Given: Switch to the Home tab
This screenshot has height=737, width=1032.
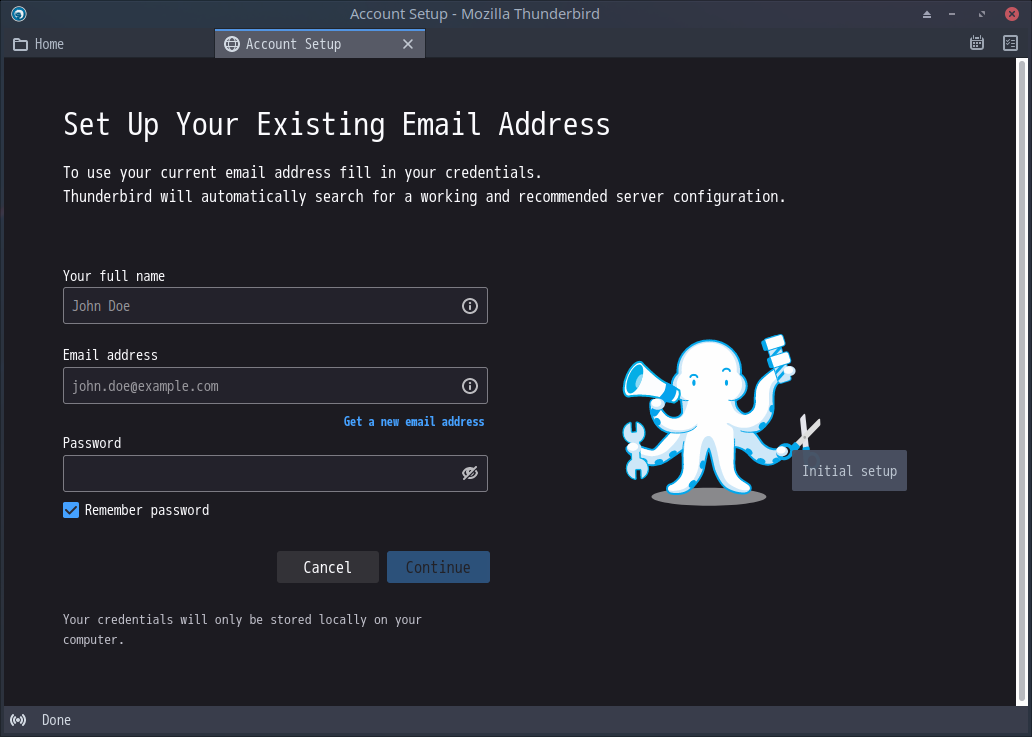Looking at the screenshot, I should pos(109,44).
